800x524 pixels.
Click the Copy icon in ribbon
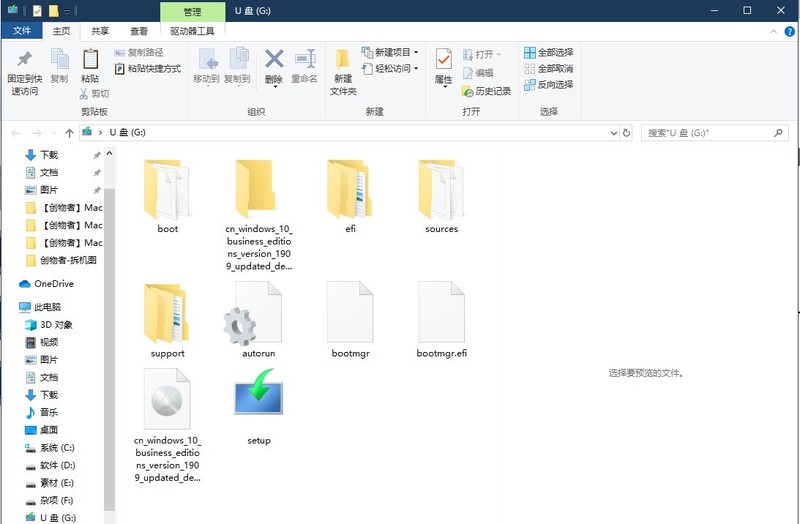pos(60,60)
